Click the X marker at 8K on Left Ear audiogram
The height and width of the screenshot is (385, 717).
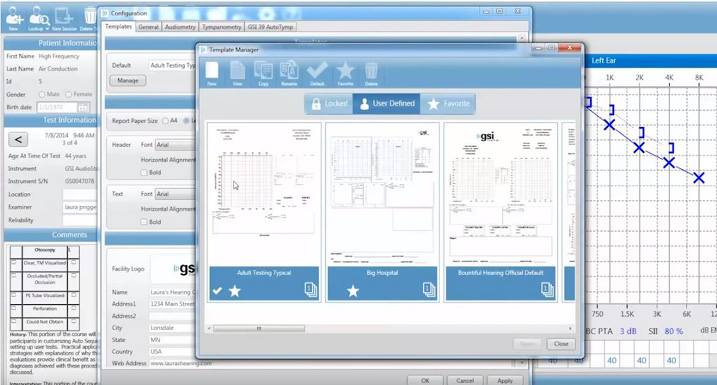tap(698, 178)
